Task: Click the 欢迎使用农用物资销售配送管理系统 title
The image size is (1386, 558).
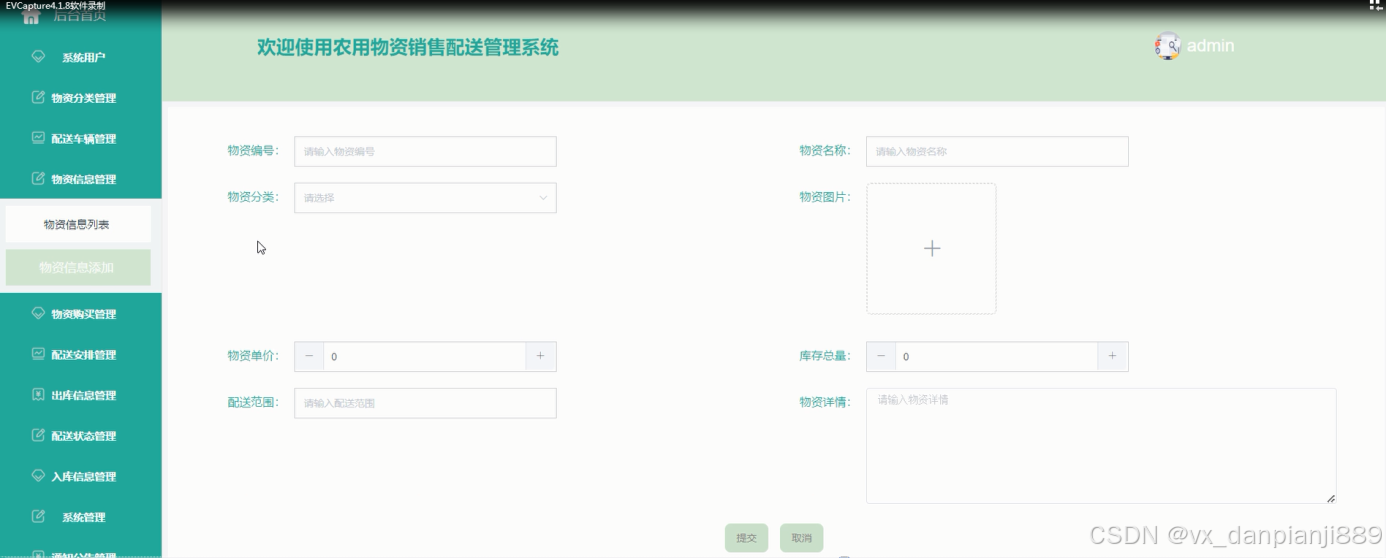Action: [x=408, y=47]
